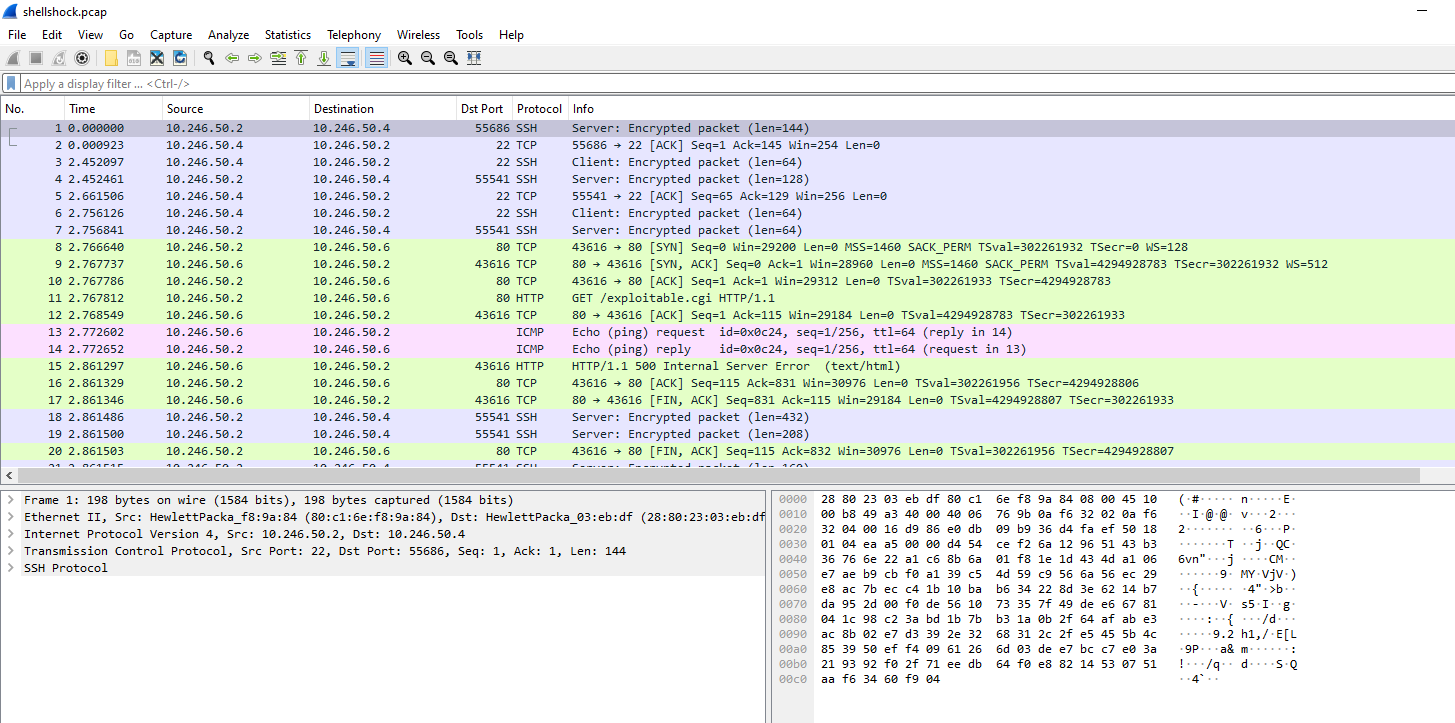Go to specified packet icon
This screenshot has height=723, width=1455.
click(278, 58)
